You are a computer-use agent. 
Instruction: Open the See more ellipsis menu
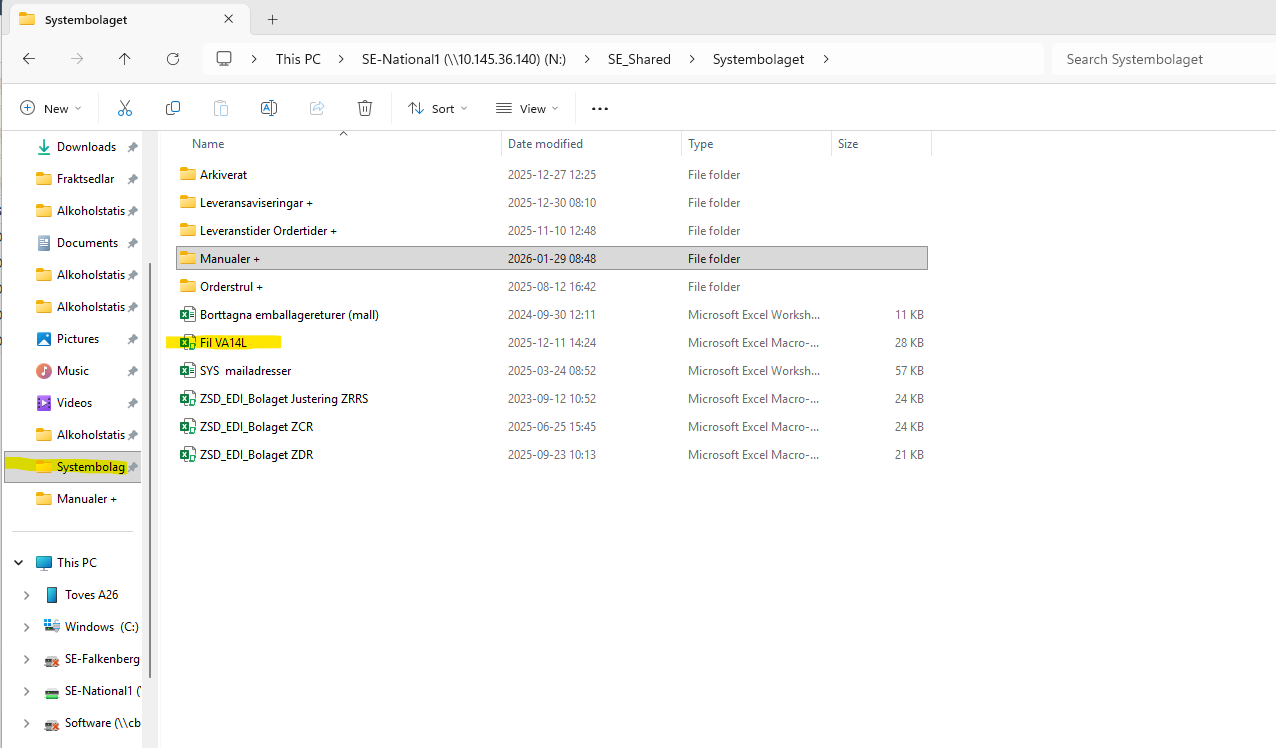tap(599, 108)
